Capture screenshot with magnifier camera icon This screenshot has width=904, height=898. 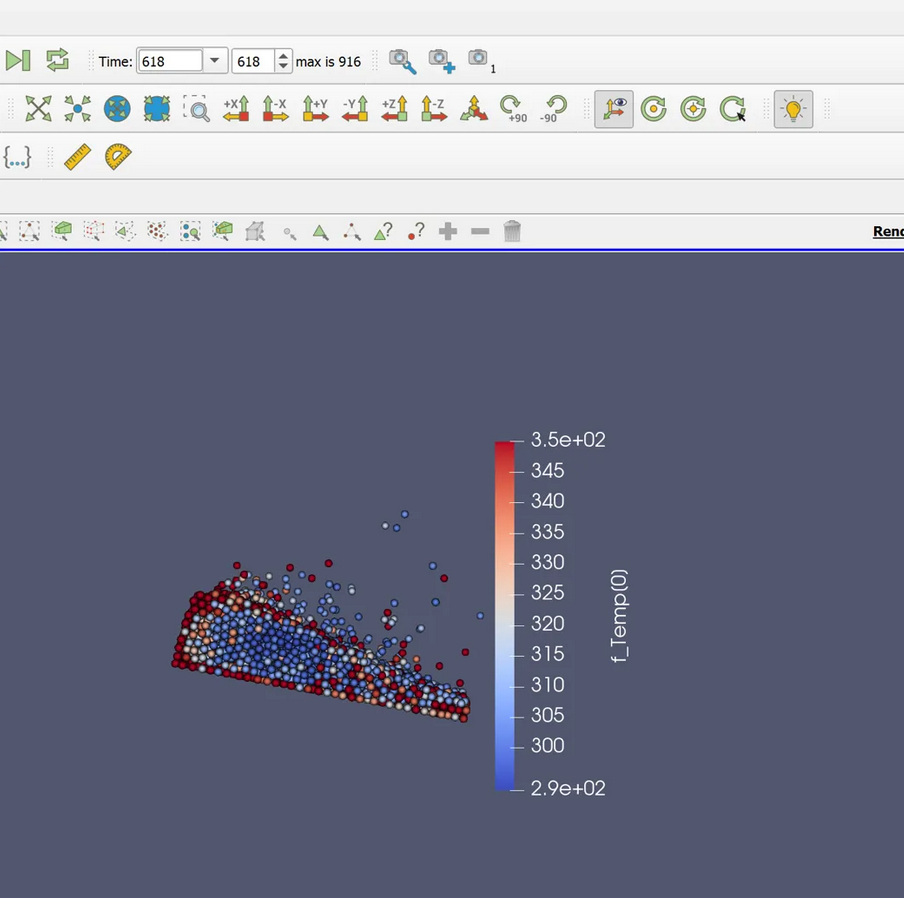tap(402, 61)
